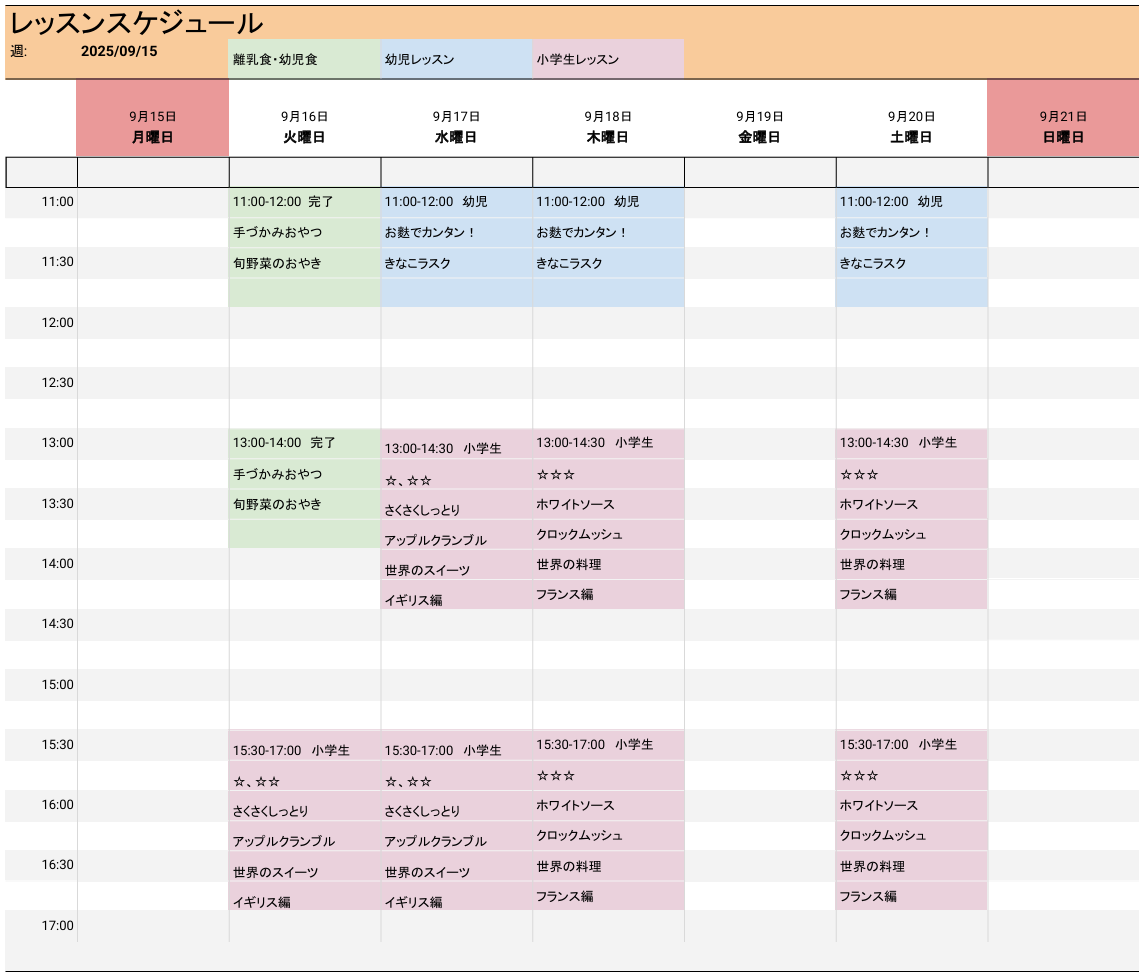Viewport: 1139px width, 972px height.
Task: Click Tuesday's 世界のスイーツ cell
Action: point(304,866)
